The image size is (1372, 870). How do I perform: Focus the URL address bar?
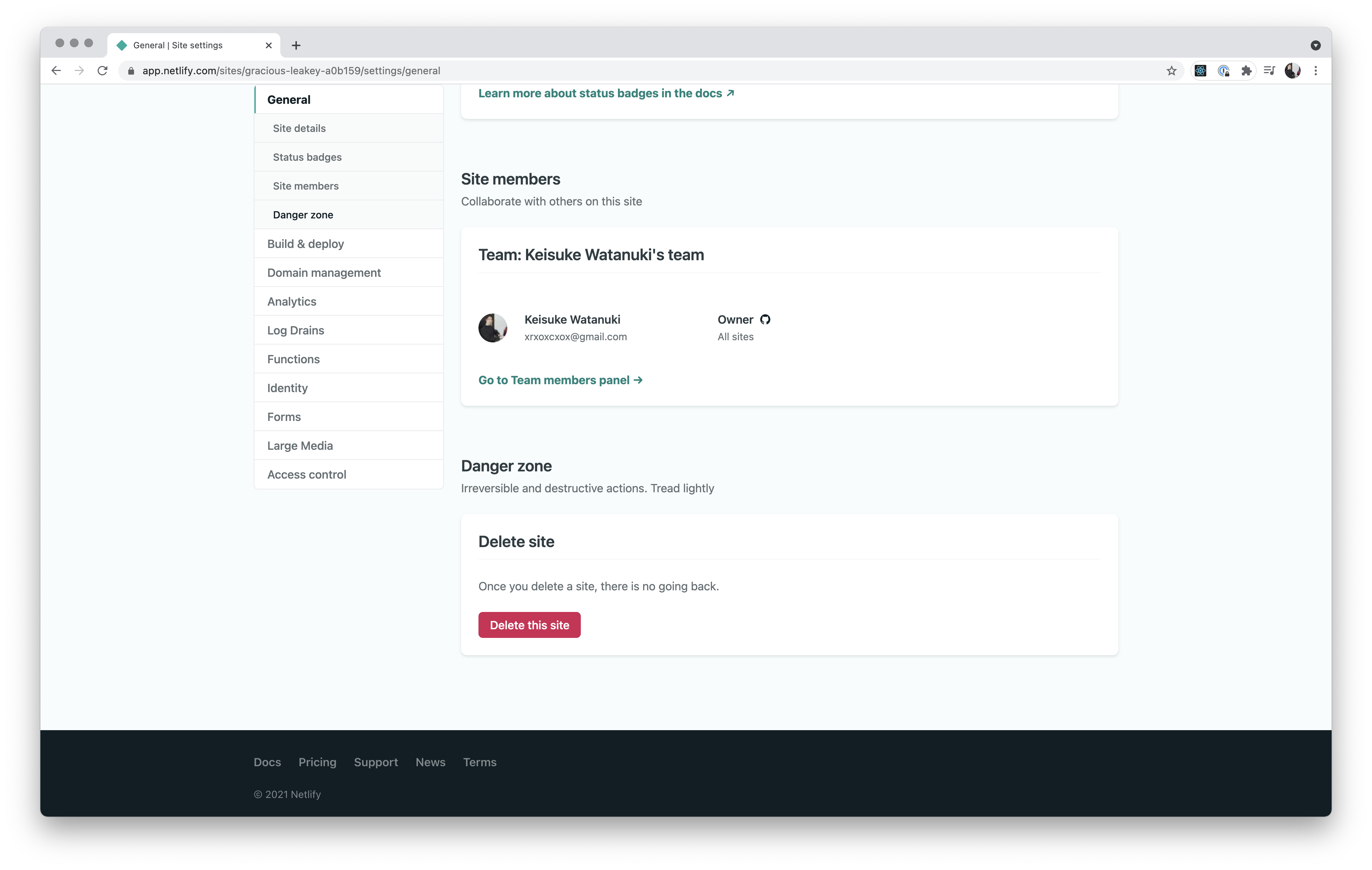pos(627,71)
